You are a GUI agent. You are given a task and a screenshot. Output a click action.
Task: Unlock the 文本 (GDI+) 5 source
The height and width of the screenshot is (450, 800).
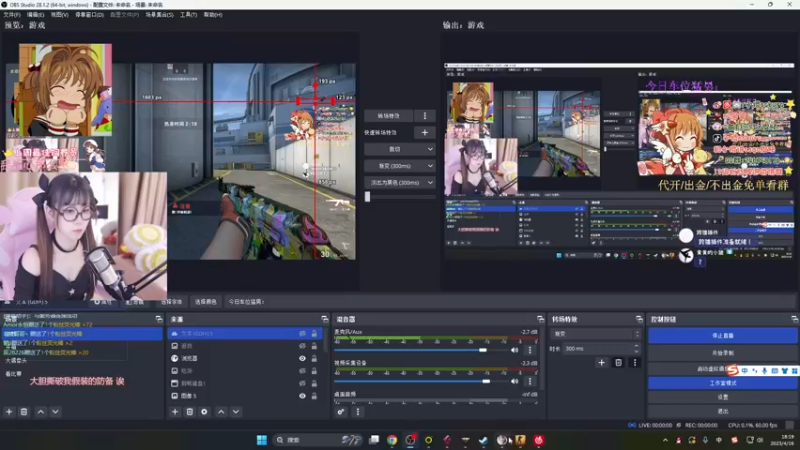pyautogui.click(x=314, y=334)
